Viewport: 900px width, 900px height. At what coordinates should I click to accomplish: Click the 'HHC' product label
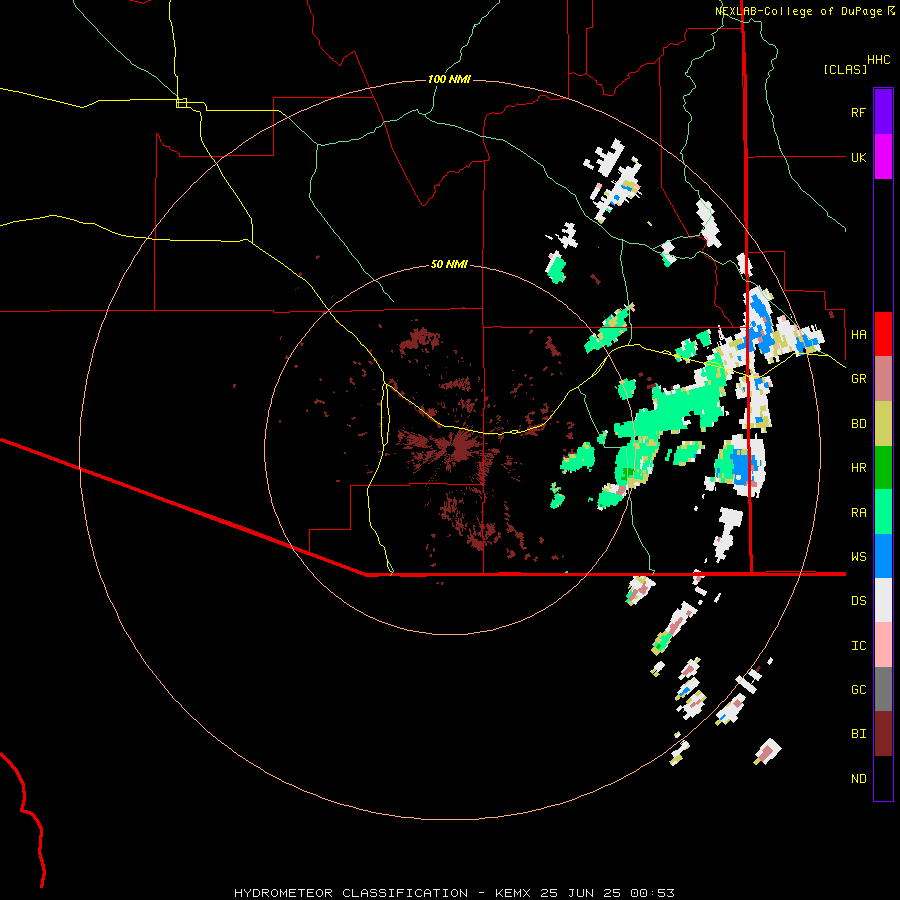[878, 60]
